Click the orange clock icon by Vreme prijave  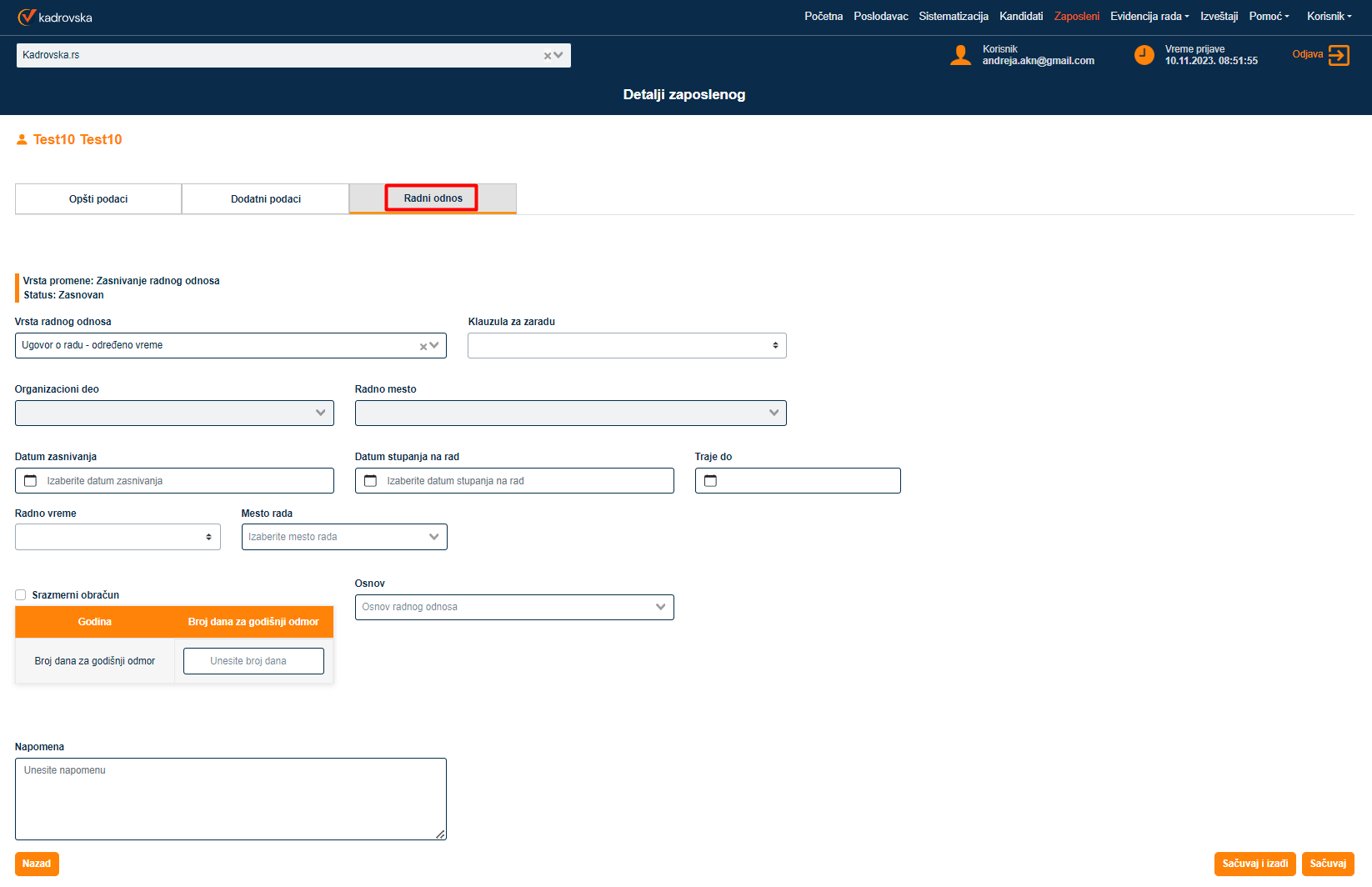[1144, 55]
